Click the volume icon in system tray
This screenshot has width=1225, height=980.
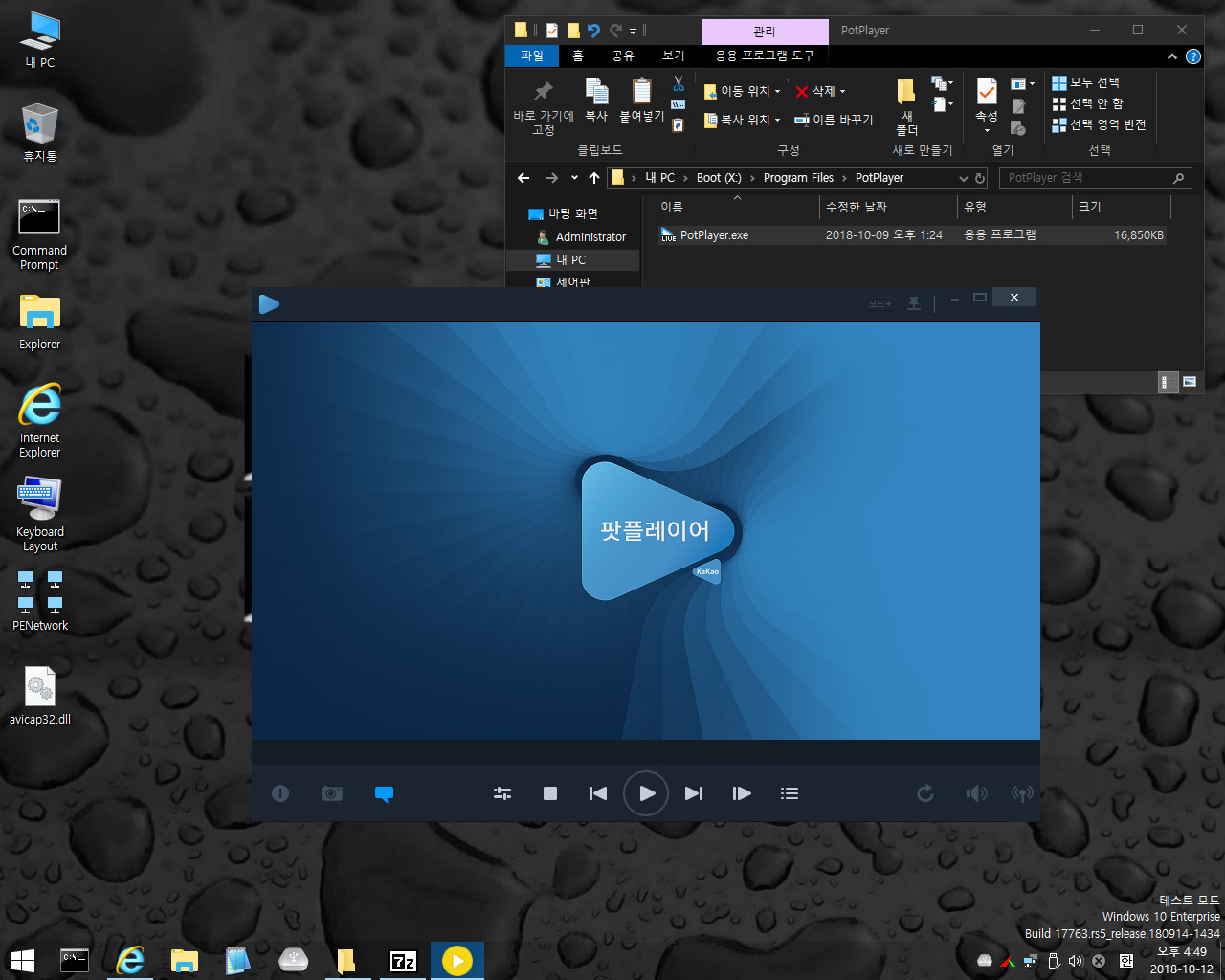tap(1075, 961)
